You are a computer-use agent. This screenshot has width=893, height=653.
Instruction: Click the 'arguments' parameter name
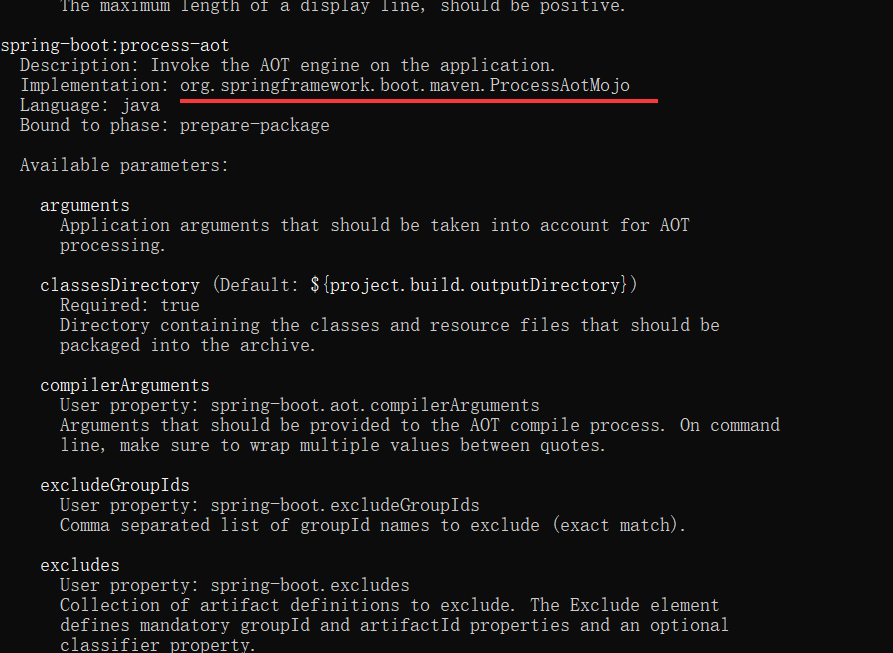(85, 206)
